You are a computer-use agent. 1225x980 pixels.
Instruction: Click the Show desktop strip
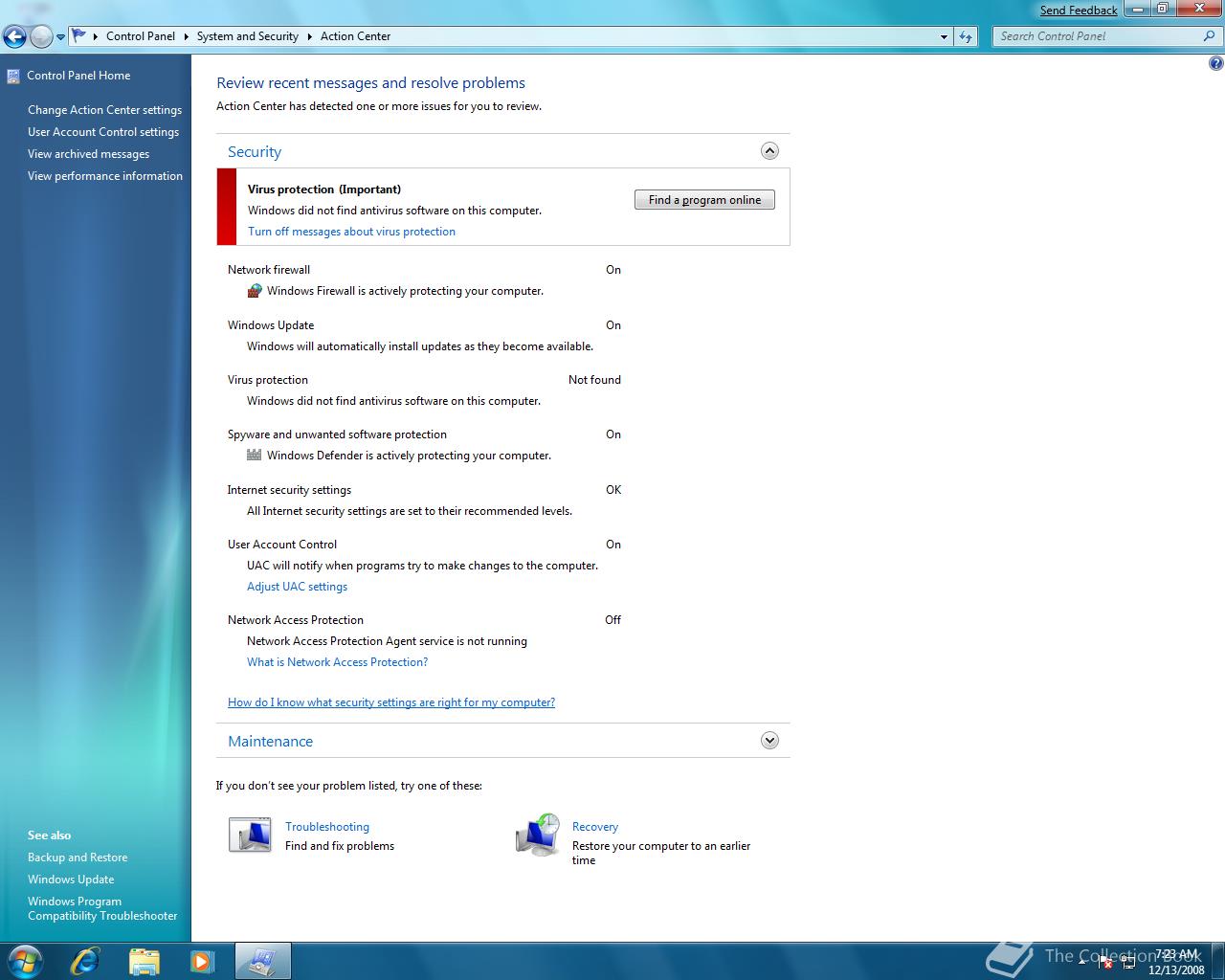(x=1217, y=961)
